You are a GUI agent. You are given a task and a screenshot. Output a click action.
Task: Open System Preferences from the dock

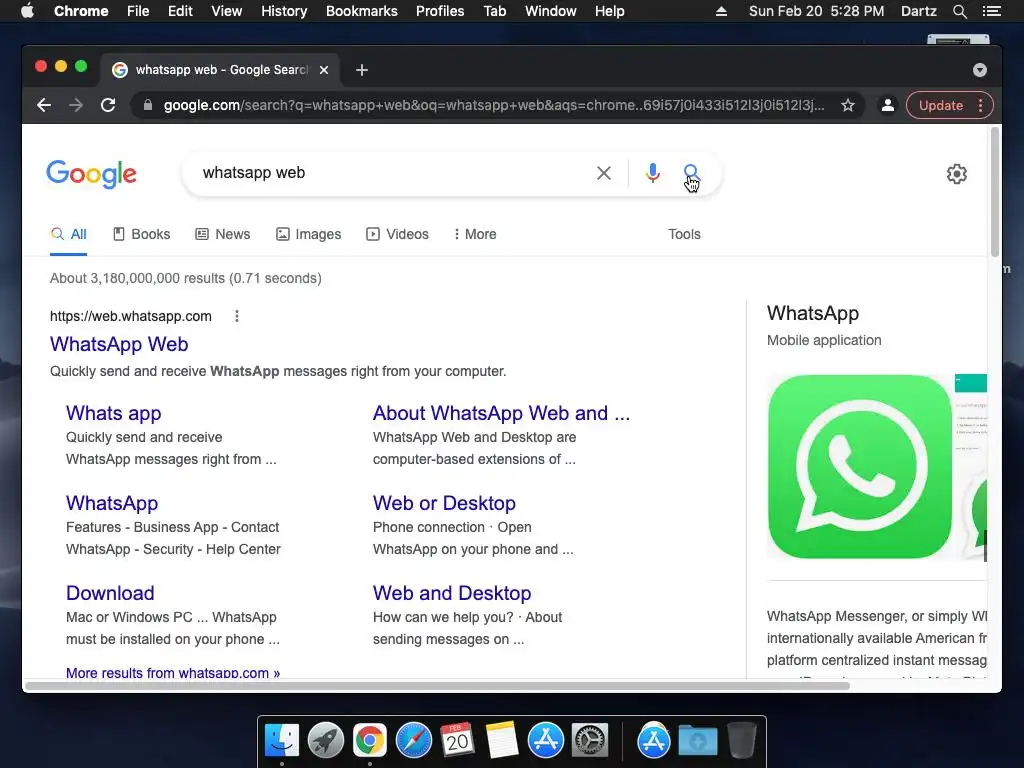coord(590,741)
